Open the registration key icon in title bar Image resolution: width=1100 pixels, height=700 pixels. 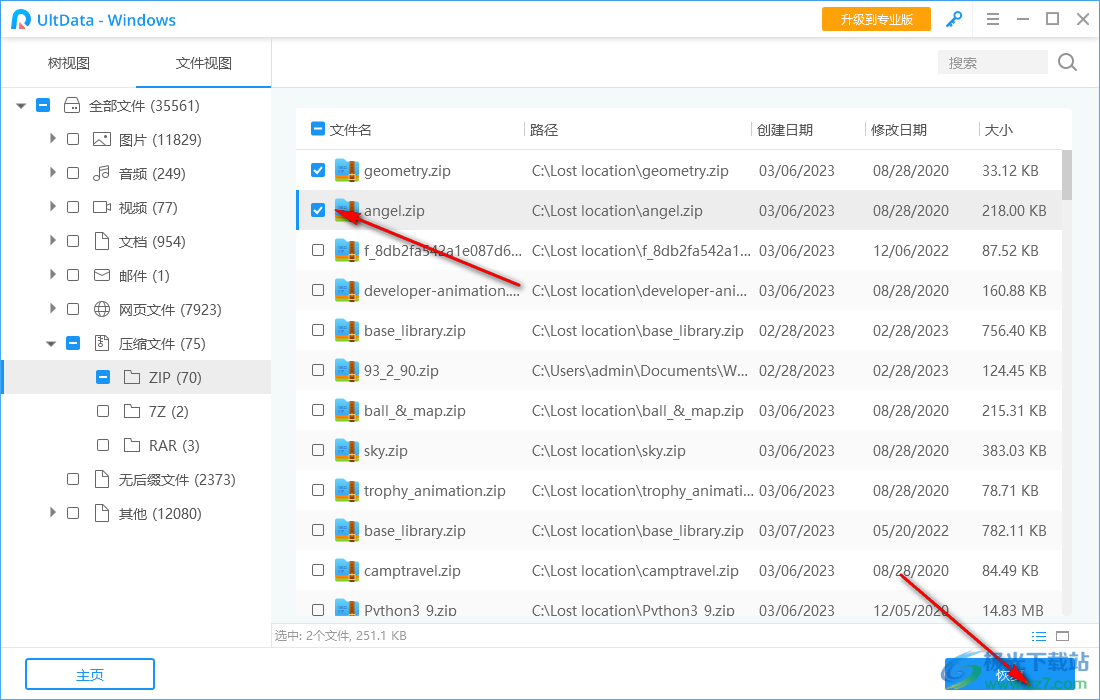pos(953,18)
